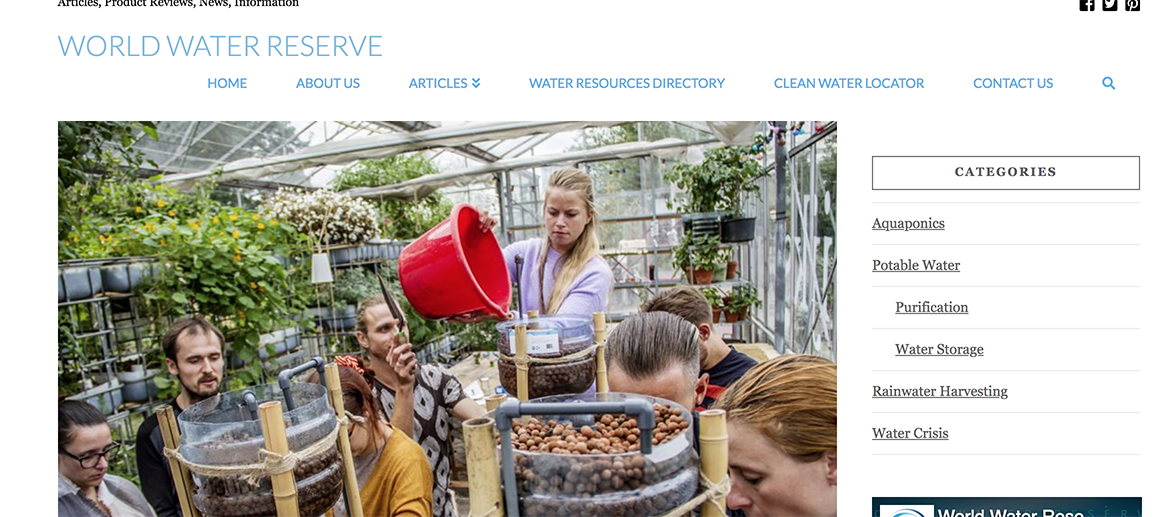This screenshot has height=517, width=1170.
Task: Open the Rainwater Harvesting category
Action: coord(939,391)
